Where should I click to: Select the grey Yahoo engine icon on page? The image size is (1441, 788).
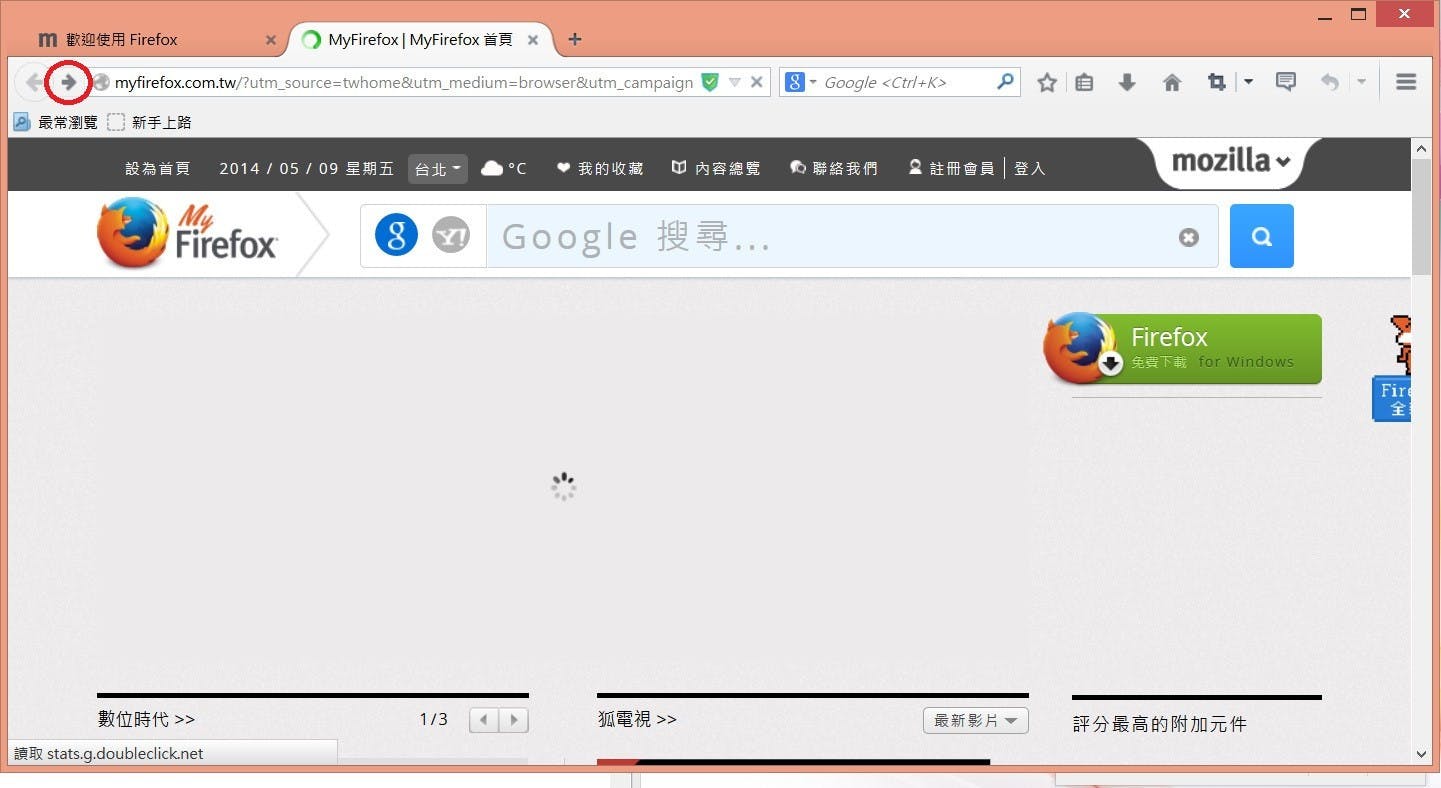click(451, 236)
